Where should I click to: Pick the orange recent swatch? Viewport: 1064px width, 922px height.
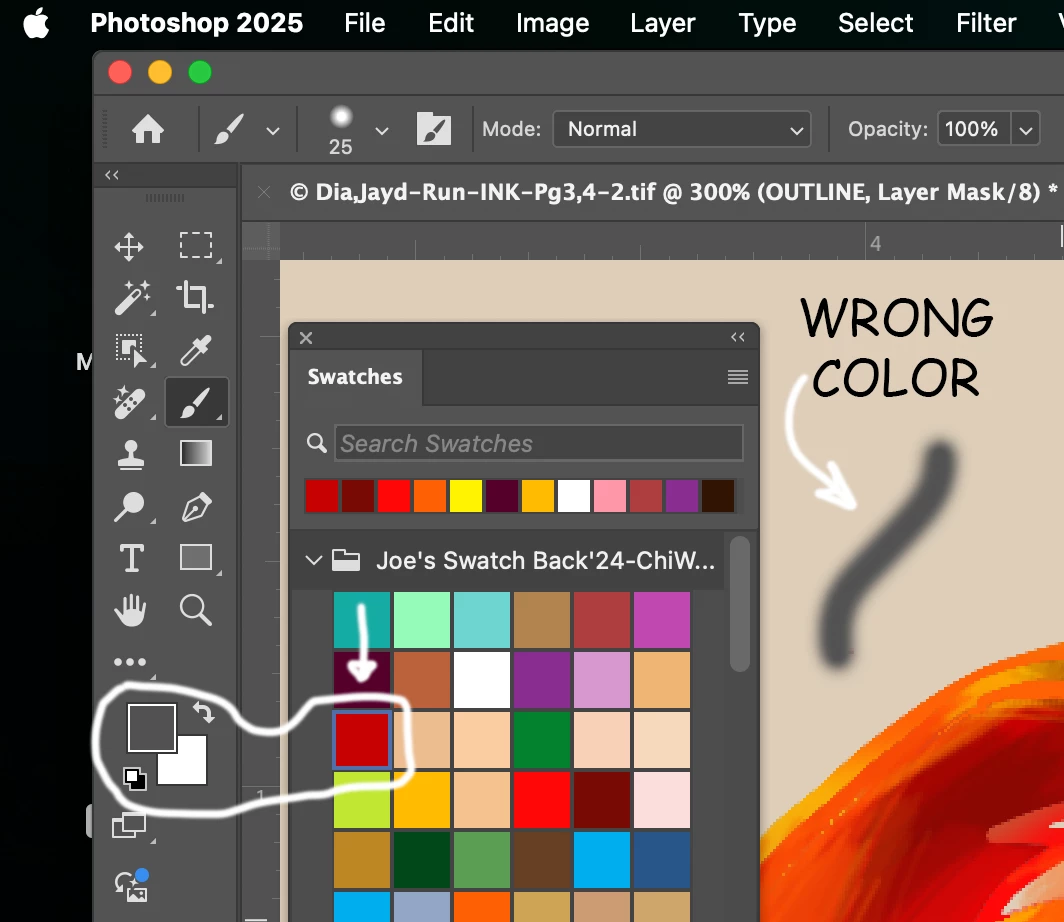[x=430, y=496]
